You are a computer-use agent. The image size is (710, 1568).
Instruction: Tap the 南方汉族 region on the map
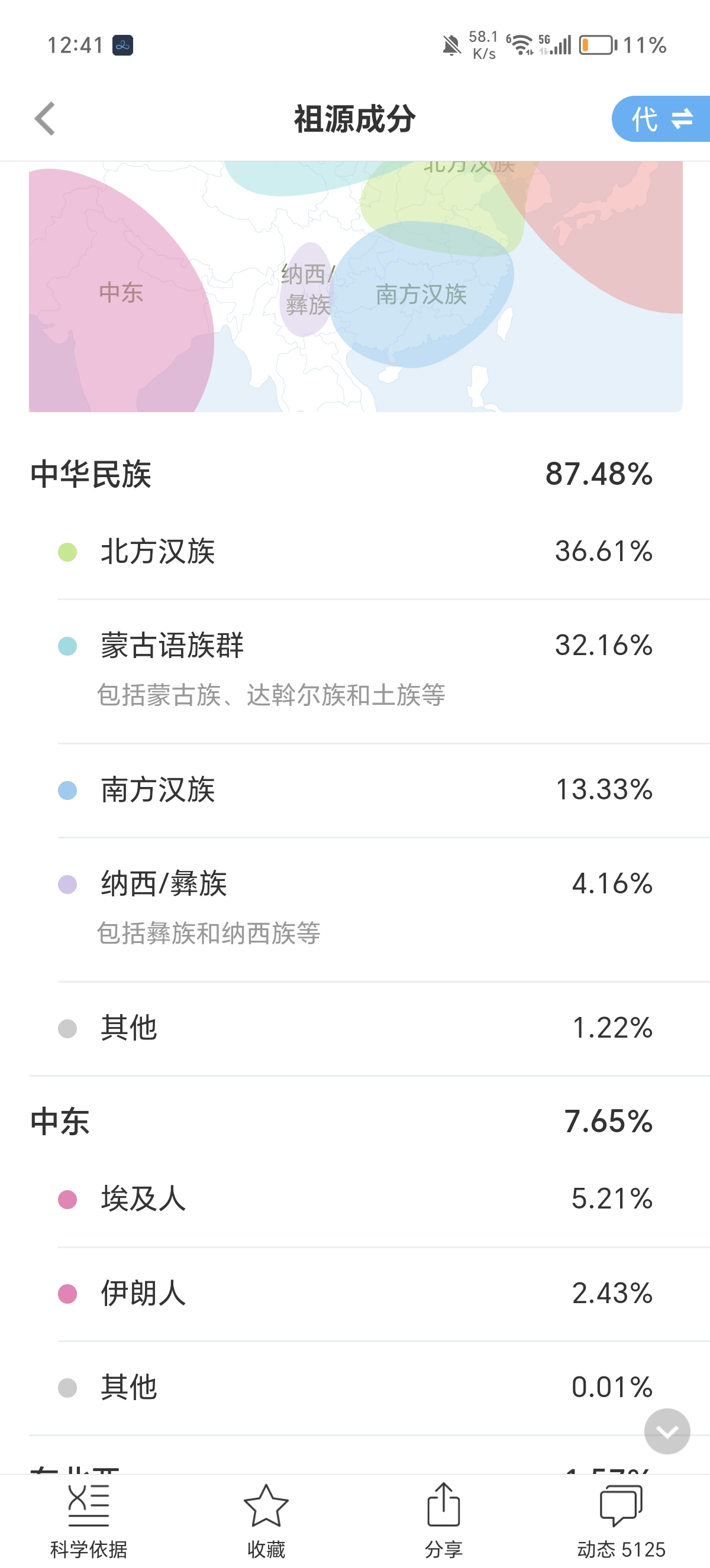(x=421, y=294)
